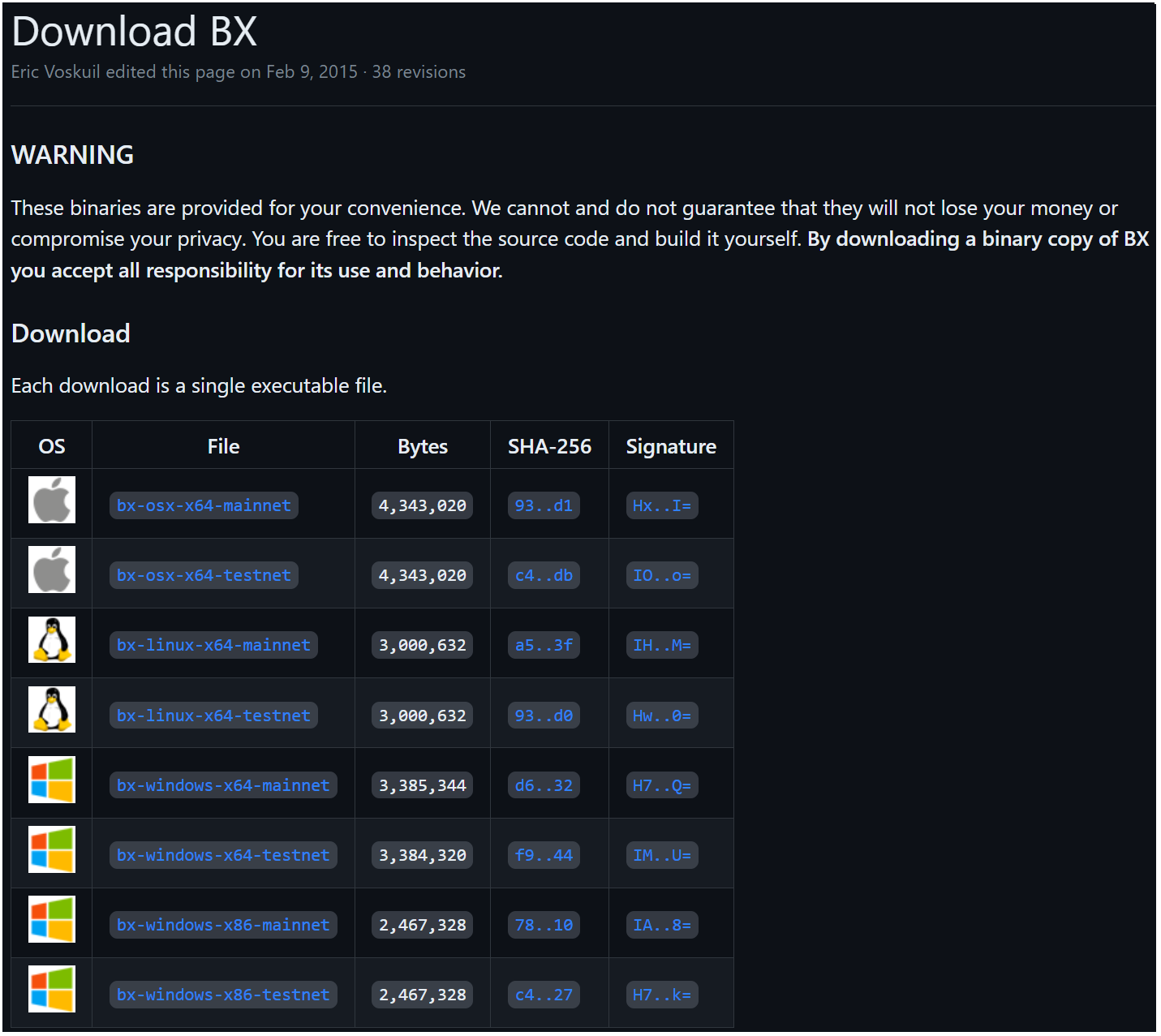Viewport: 1161px width, 1036px height.
Task: Click the Linux penguin icon for bx-linux-x64-mainnet
Action: coord(52,639)
